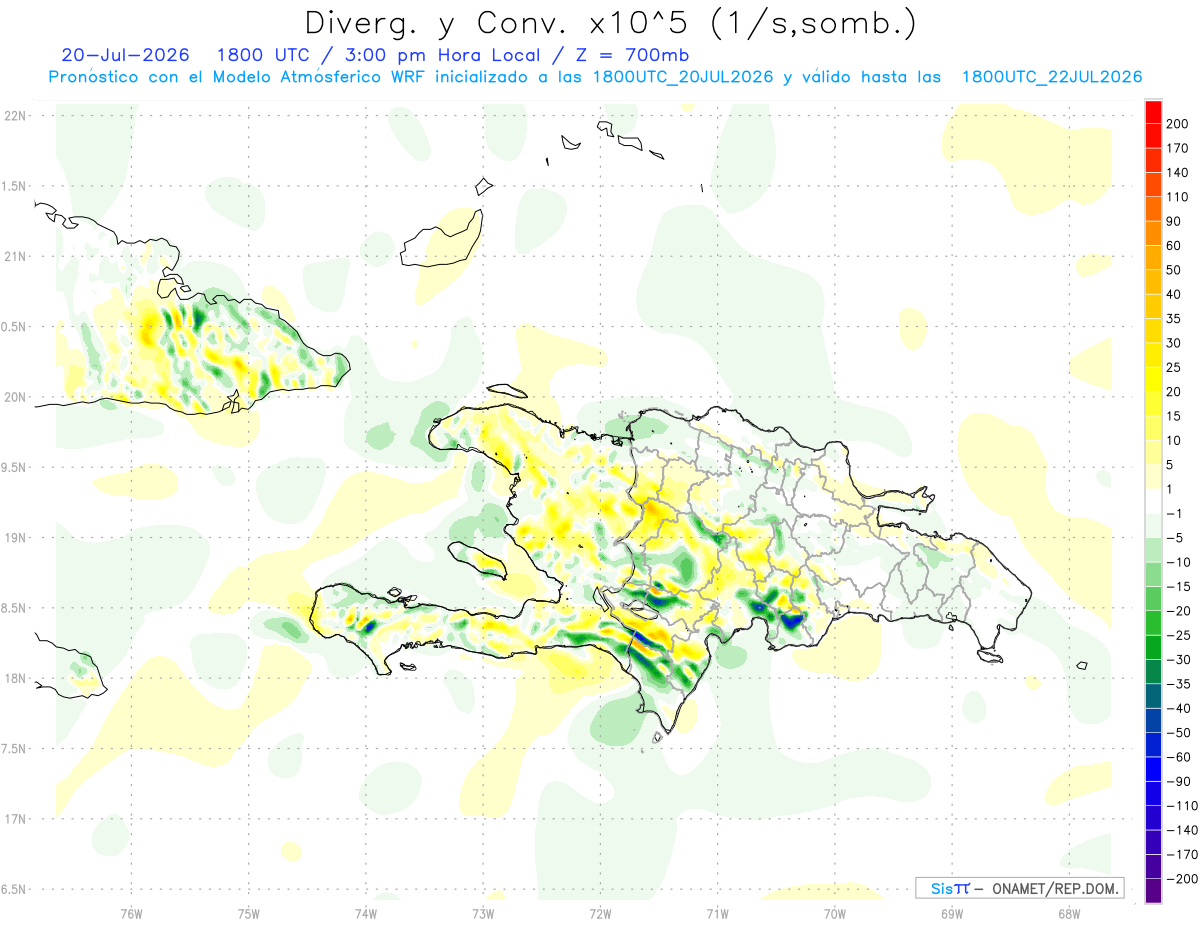1200x927 pixels.
Task: Click the '71W' longitude label
Action: (717, 913)
